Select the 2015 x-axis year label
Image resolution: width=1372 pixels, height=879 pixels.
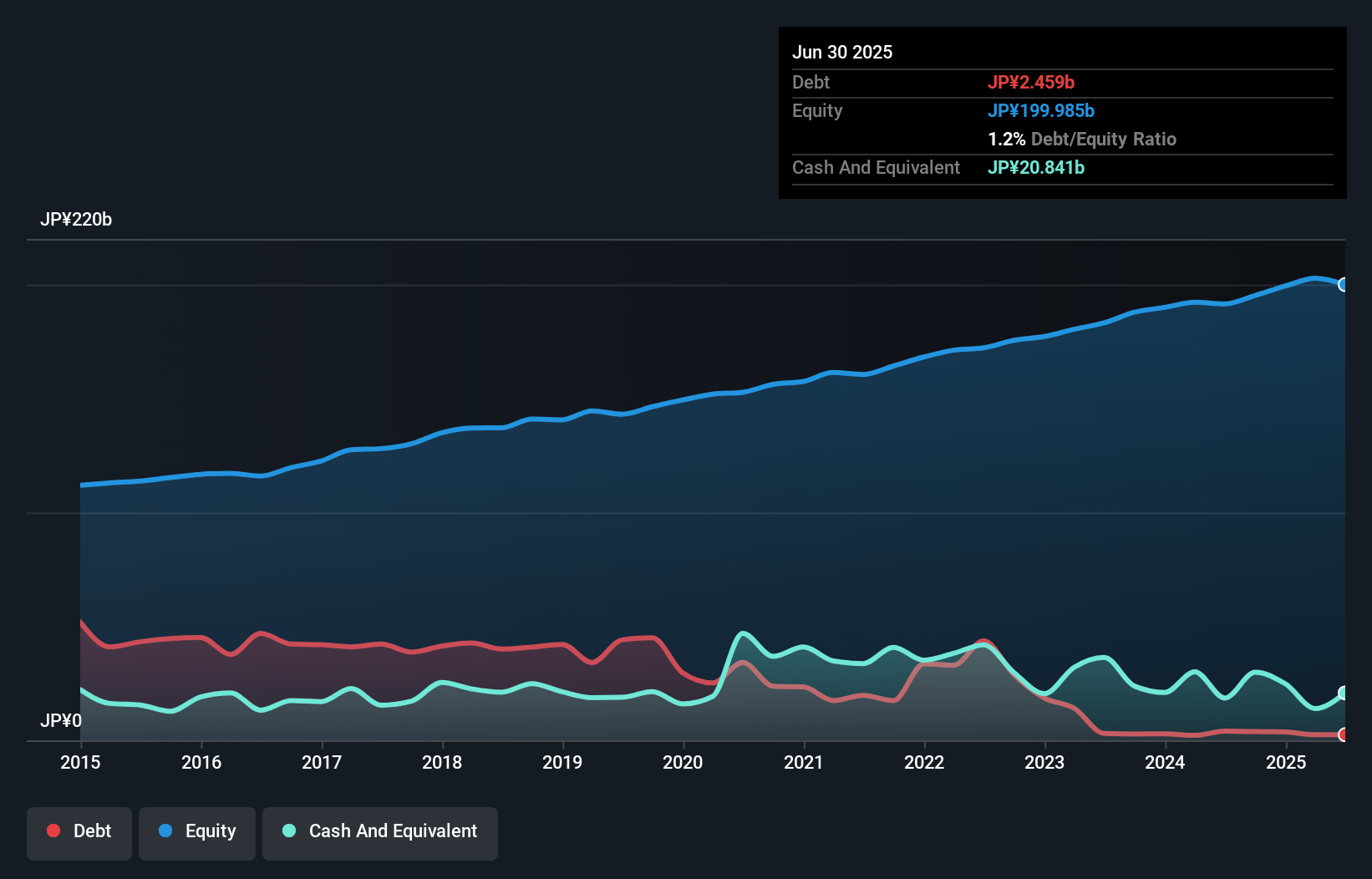[x=80, y=762]
